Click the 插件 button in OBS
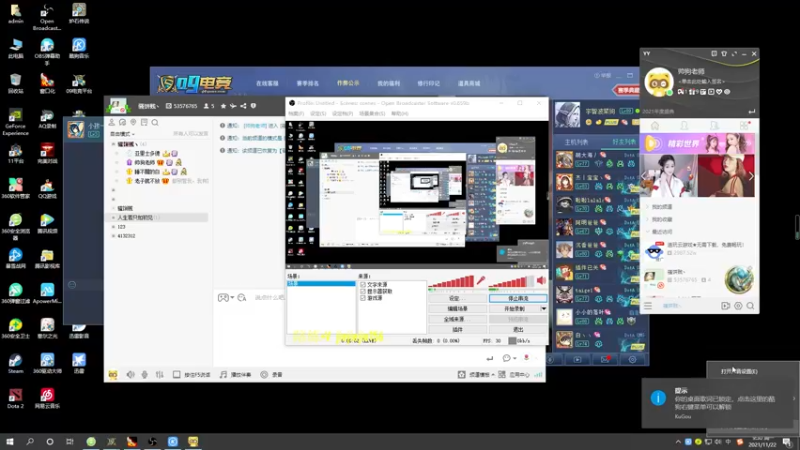The height and width of the screenshot is (450, 800). pyautogui.click(x=458, y=330)
